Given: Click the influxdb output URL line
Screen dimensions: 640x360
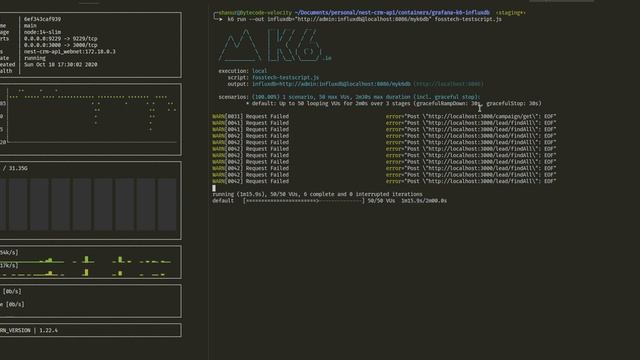Looking at the screenshot, I should (x=367, y=84).
